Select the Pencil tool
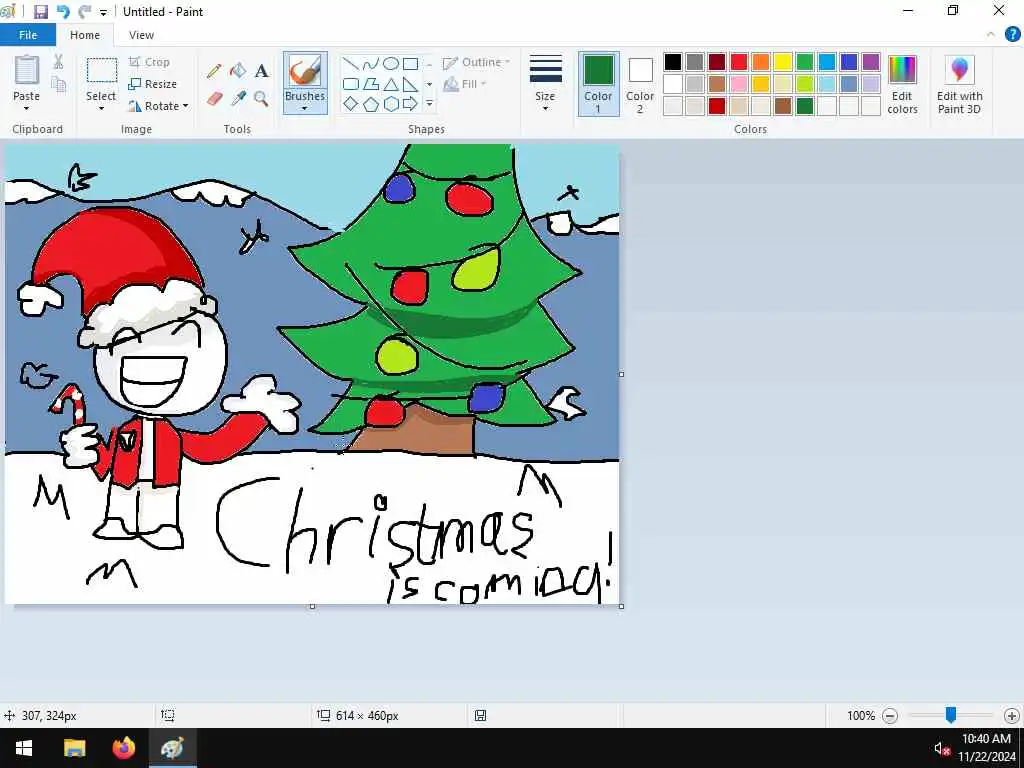The image size is (1024, 768). click(x=214, y=71)
